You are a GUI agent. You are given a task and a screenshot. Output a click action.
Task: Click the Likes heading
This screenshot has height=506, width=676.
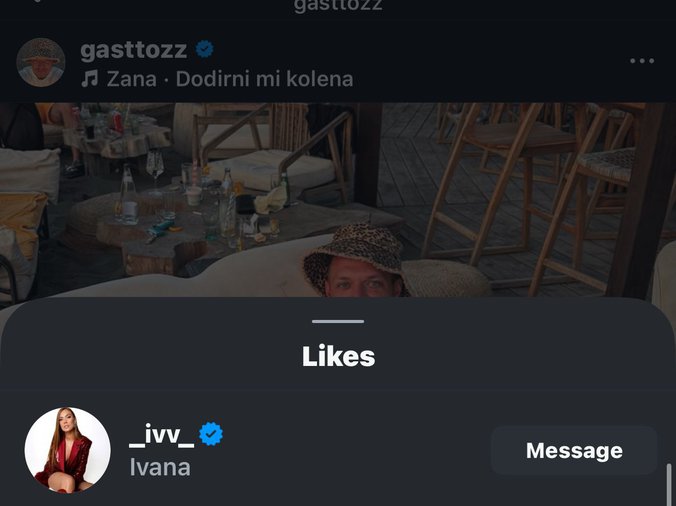338,357
